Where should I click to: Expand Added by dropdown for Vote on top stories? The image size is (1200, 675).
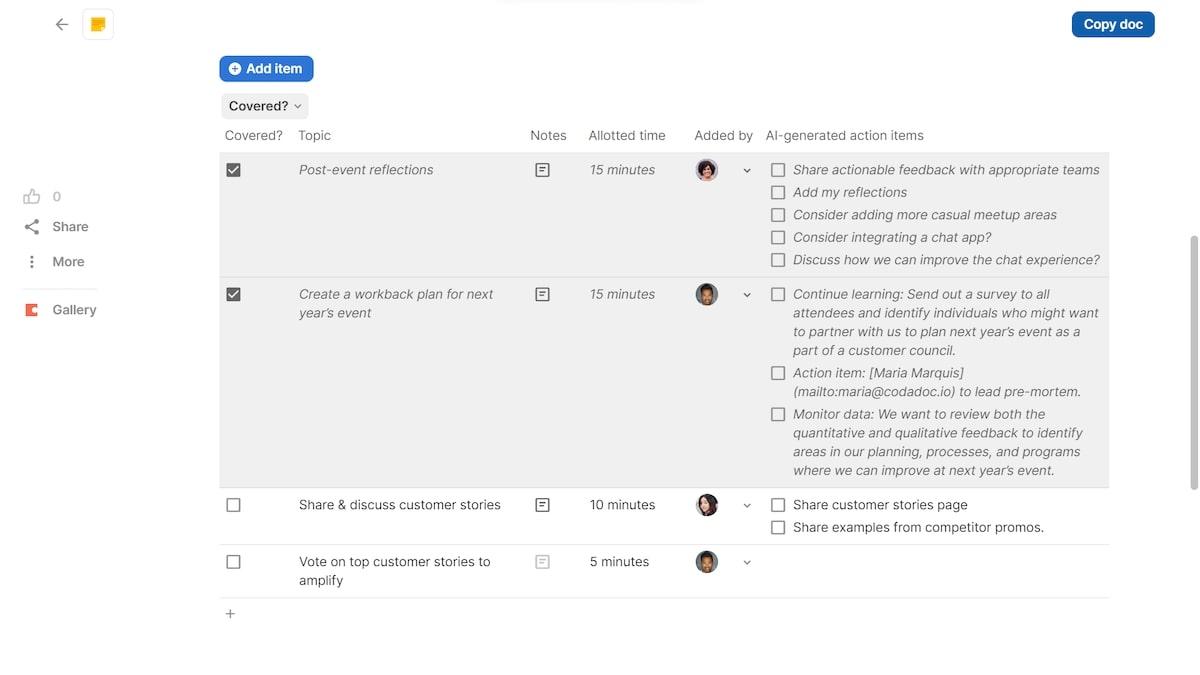pos(747,563)
